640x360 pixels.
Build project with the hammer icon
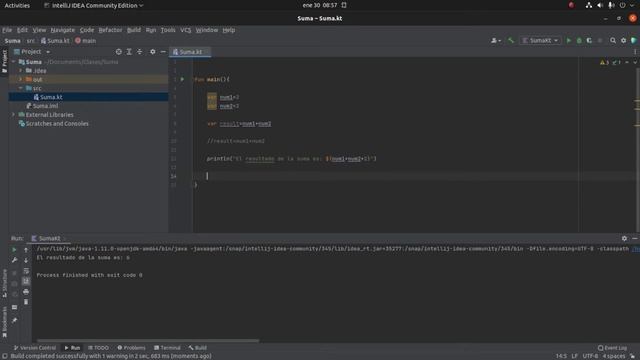pyautogui.click(x=511, y=40)
